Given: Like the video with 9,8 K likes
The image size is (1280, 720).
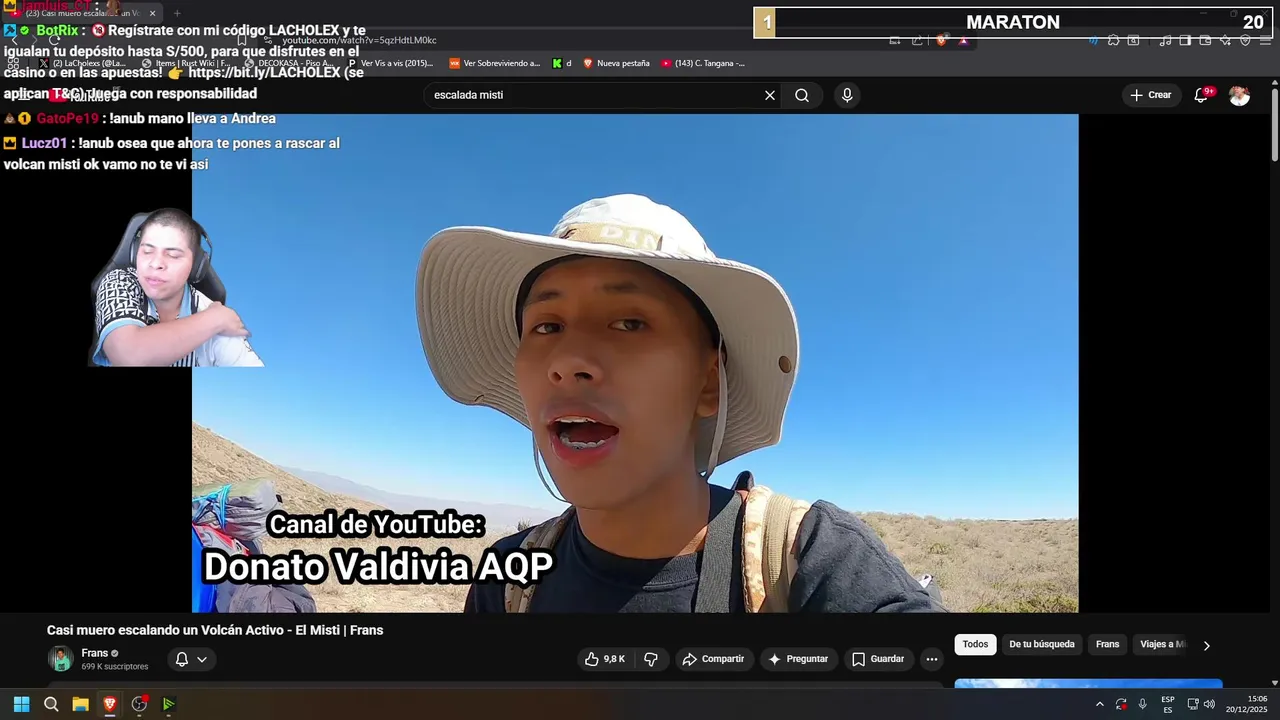Looking at the screenshot, I should pos(606,659).
